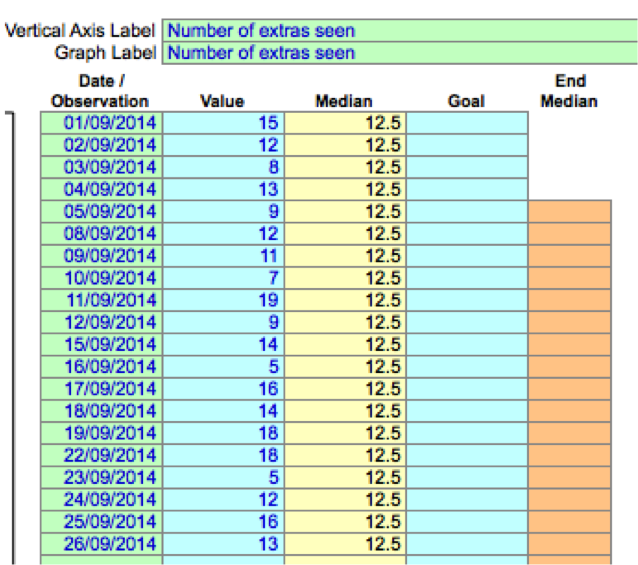The width and height of the screenshot is (638, 565).
Task: Select the date cell 03/09/2014
Action: tap(102, 167)
